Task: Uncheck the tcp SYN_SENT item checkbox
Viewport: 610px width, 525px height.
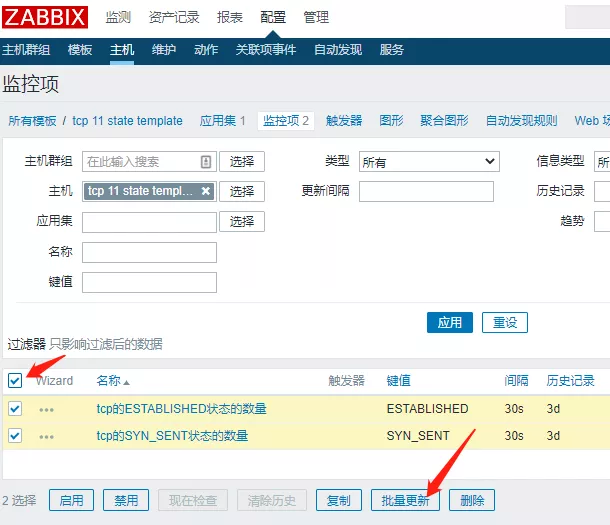Action: point(15,435)
